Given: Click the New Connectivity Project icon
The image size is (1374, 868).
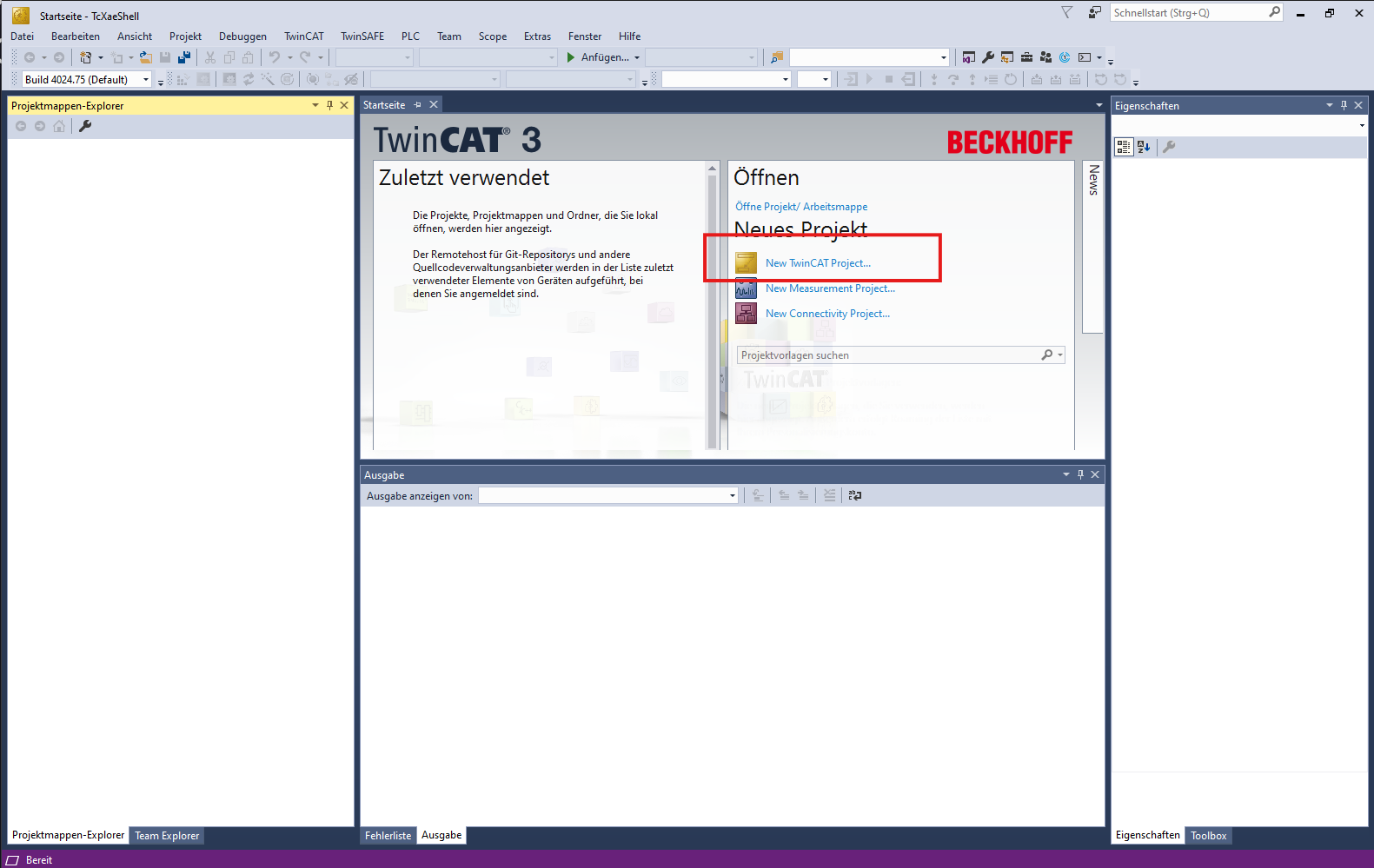Looking at the screenshot, I should [x=746, y=314].
